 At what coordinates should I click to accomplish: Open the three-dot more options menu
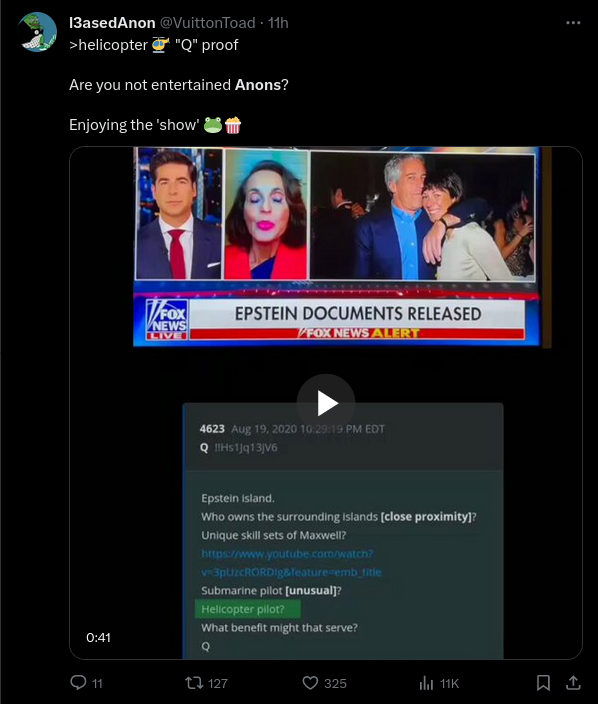tap(573, 22)
